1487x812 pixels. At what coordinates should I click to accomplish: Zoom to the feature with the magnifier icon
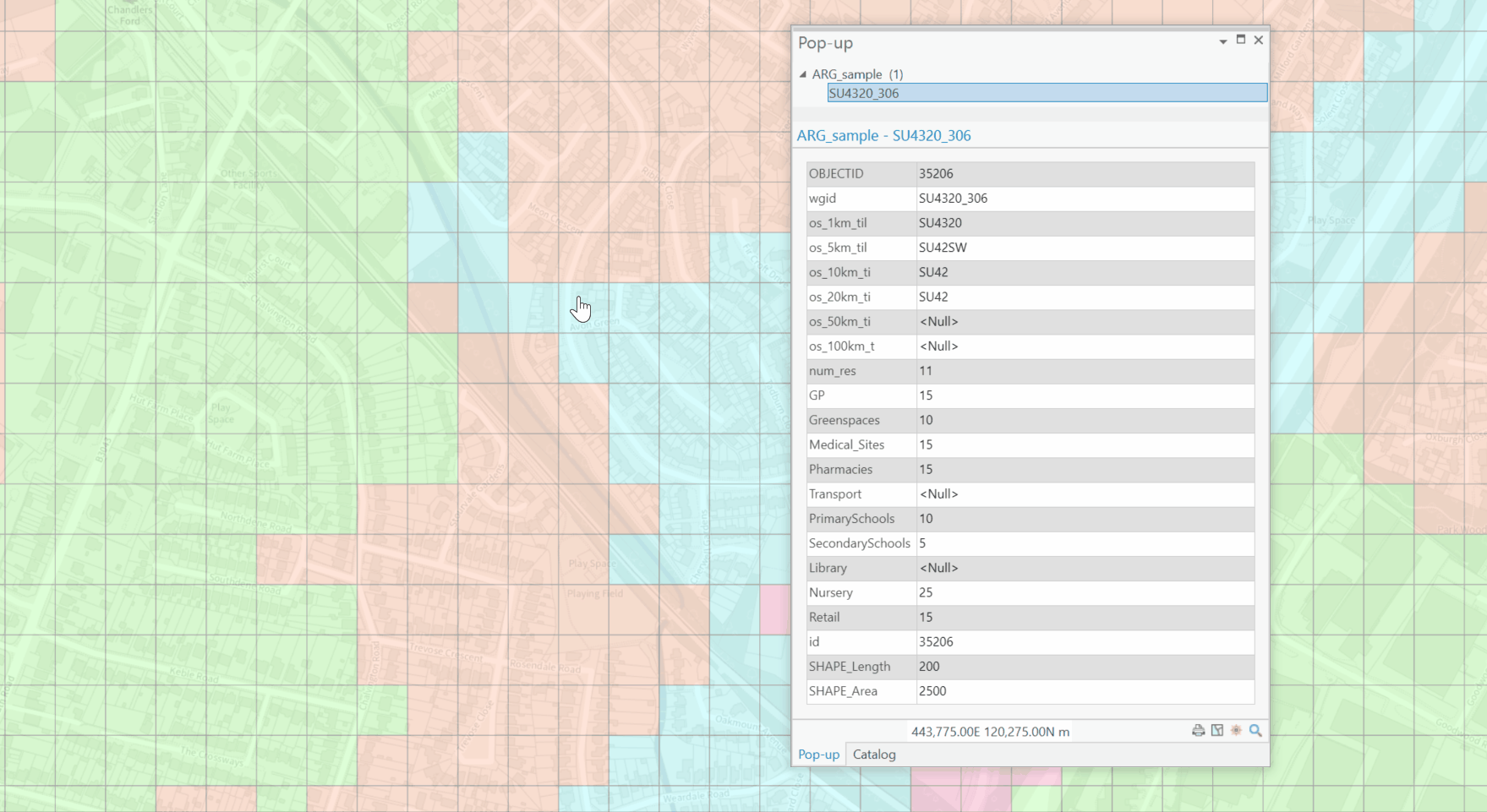[1255, 730]
